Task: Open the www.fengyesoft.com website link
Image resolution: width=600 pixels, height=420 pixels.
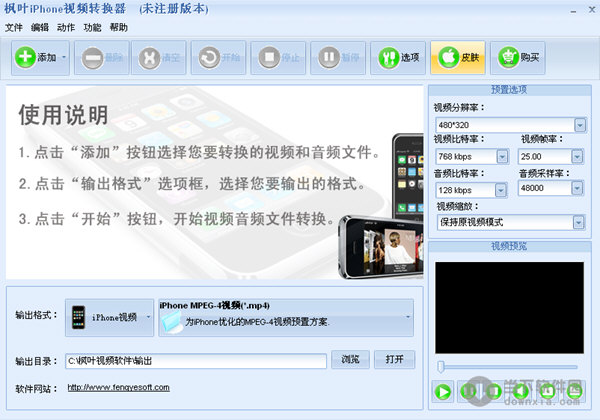Action: (x=118, y=387)
